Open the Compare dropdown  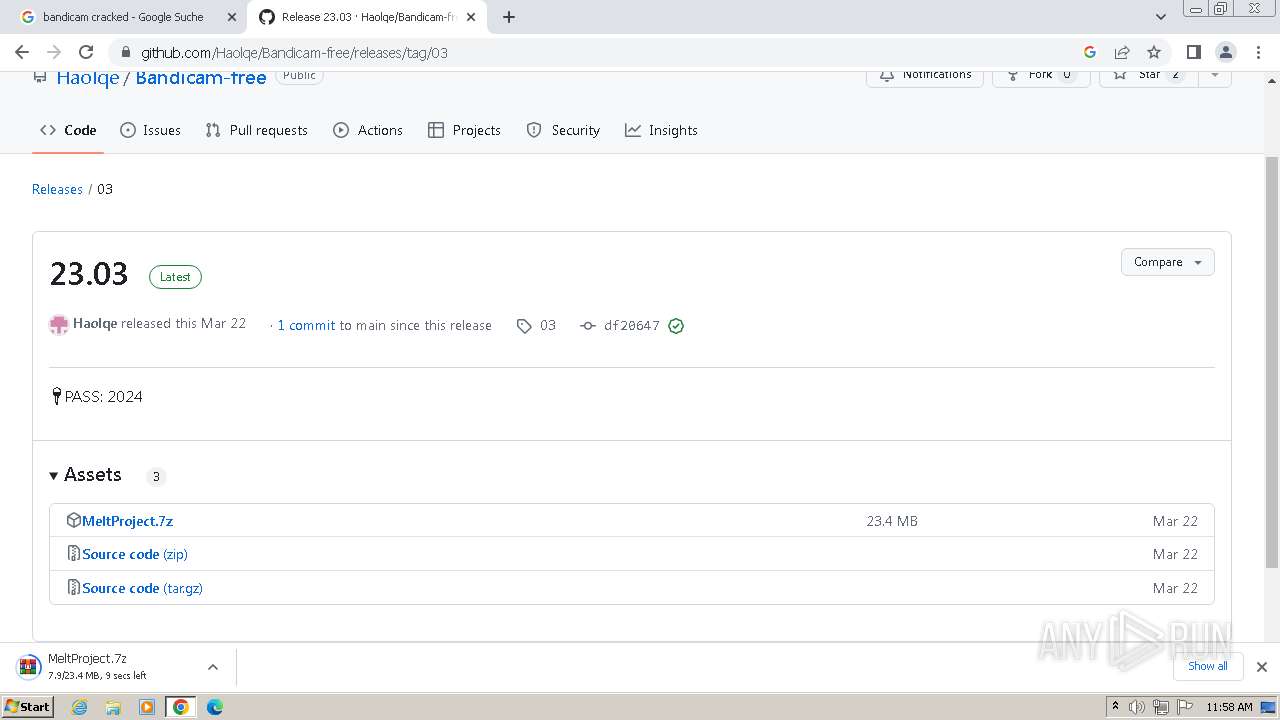tap(1167, 262)
